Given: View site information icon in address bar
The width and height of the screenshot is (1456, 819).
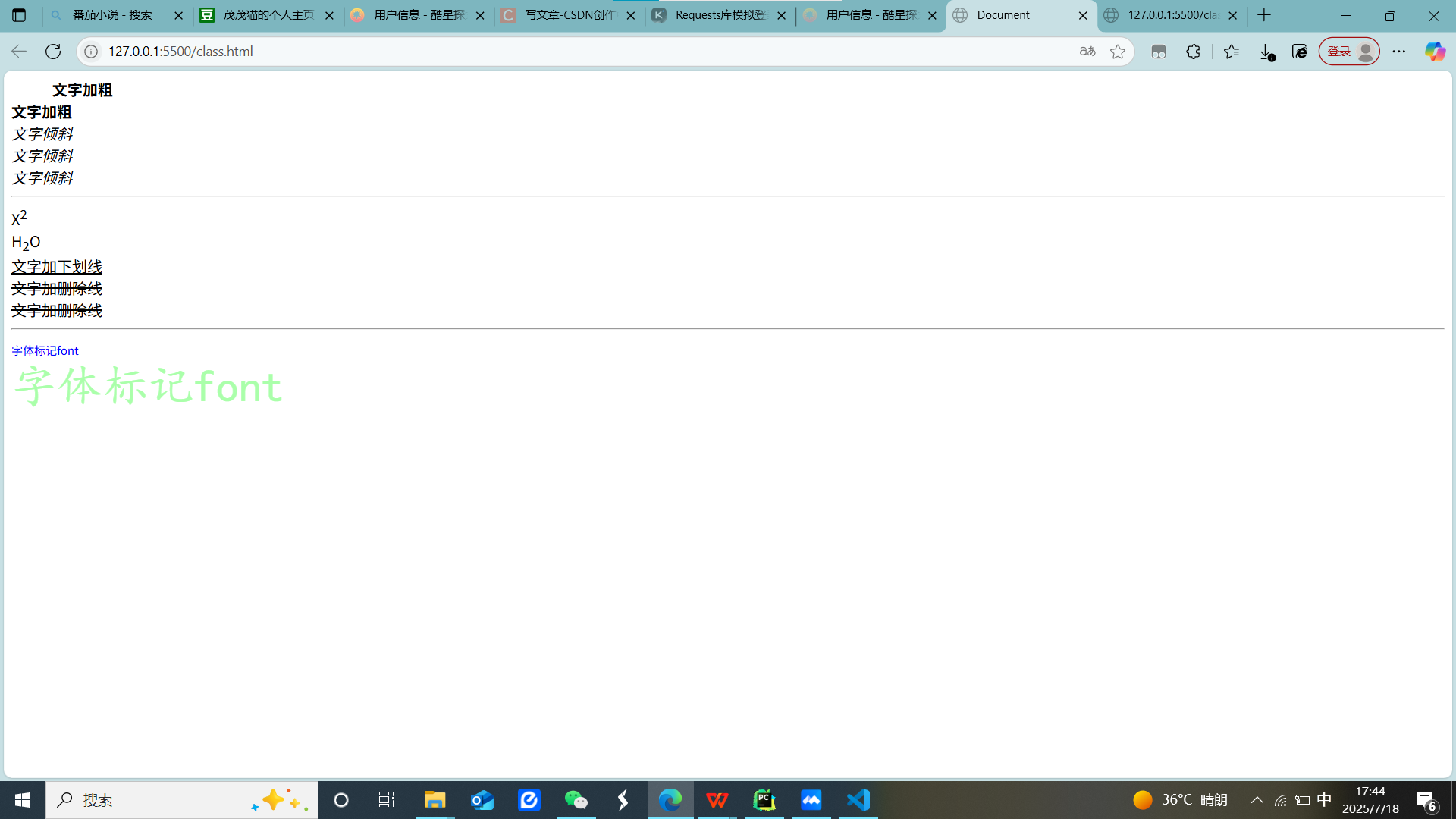Looking at the screenshot, I should pyautogui.click(x=91, y=52).
